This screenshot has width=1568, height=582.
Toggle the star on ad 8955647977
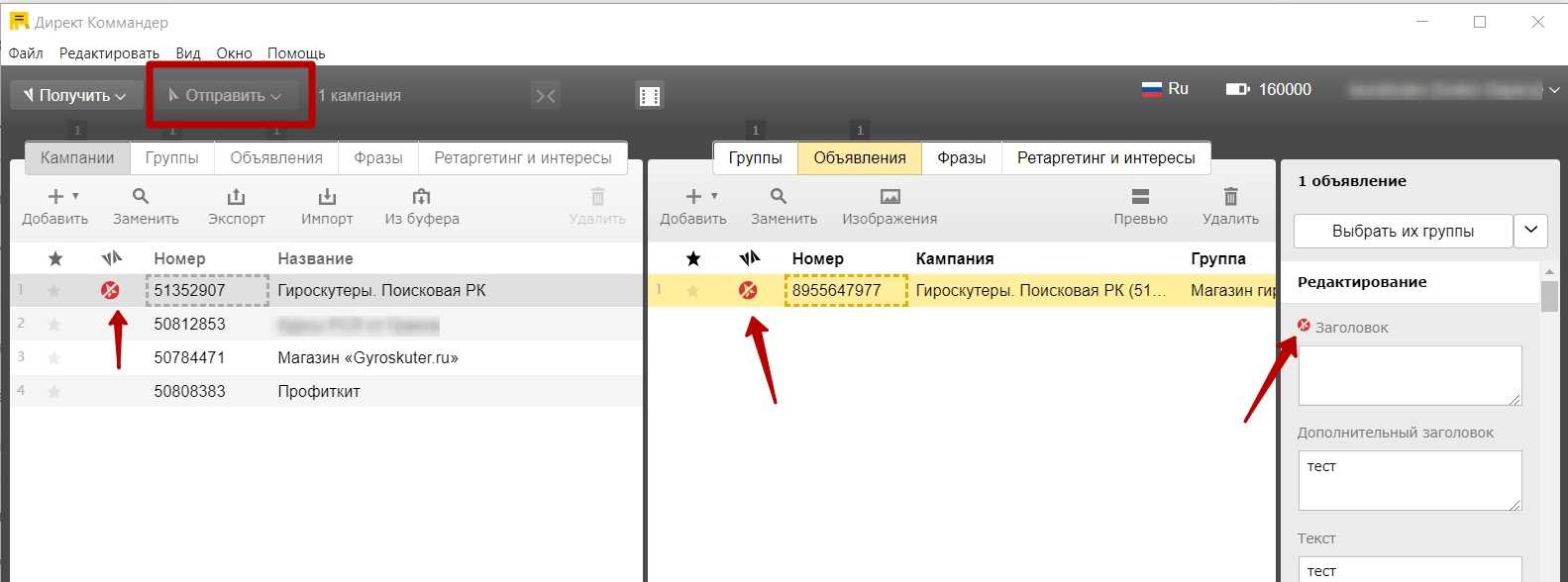693,291
